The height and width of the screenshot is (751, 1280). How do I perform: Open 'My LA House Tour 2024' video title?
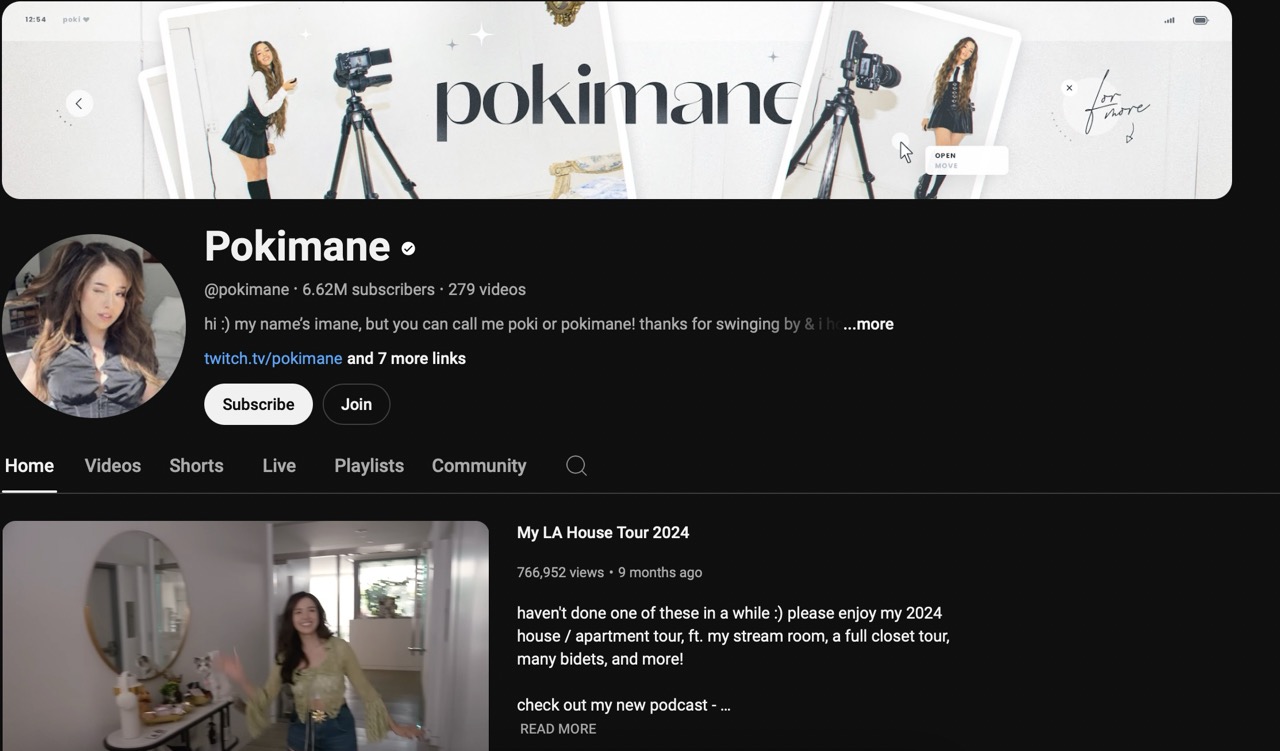click(x=603, y=533)
